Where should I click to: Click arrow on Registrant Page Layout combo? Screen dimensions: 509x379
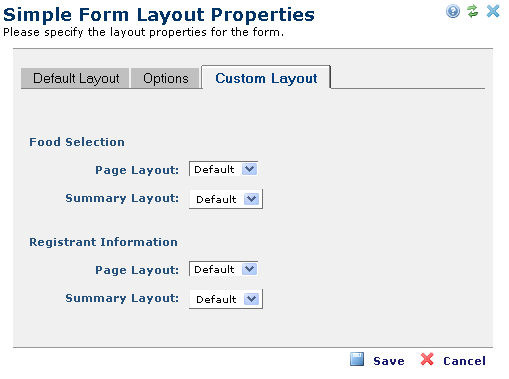coord(249,269)
